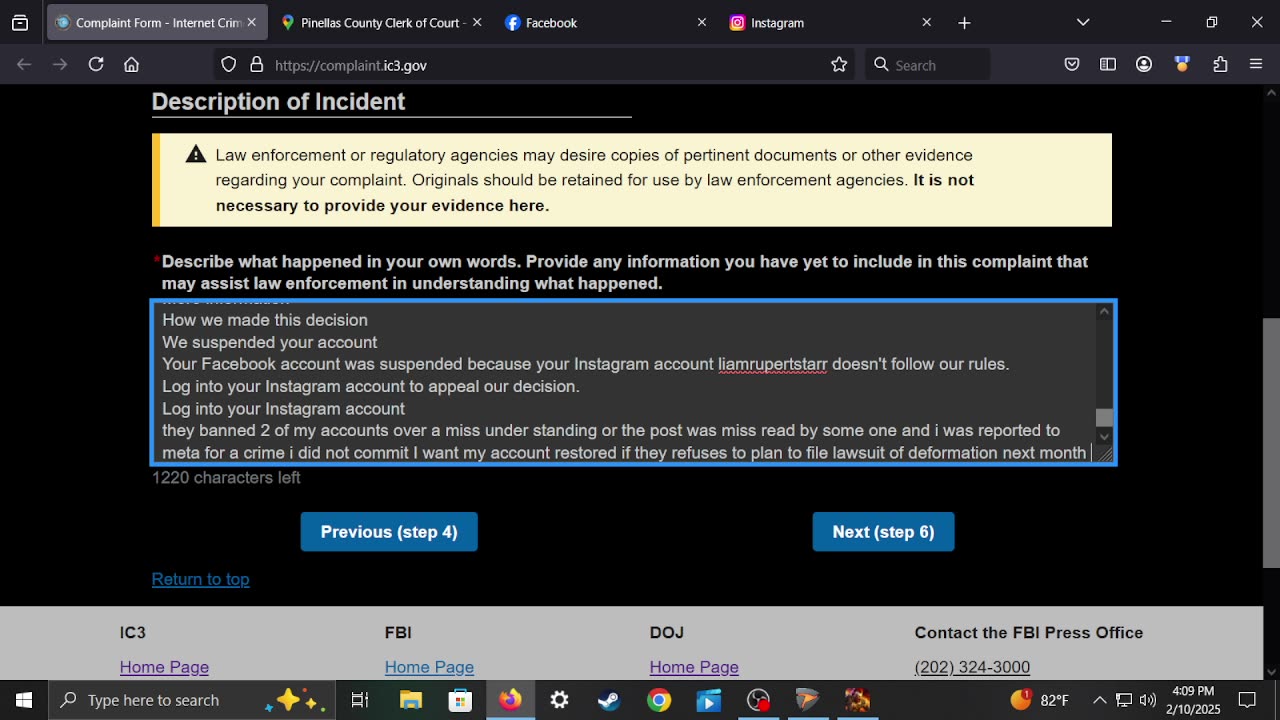Close the Pinellas County Clerk tab
The image size is (1280, 720).
(x=477, y=22)
